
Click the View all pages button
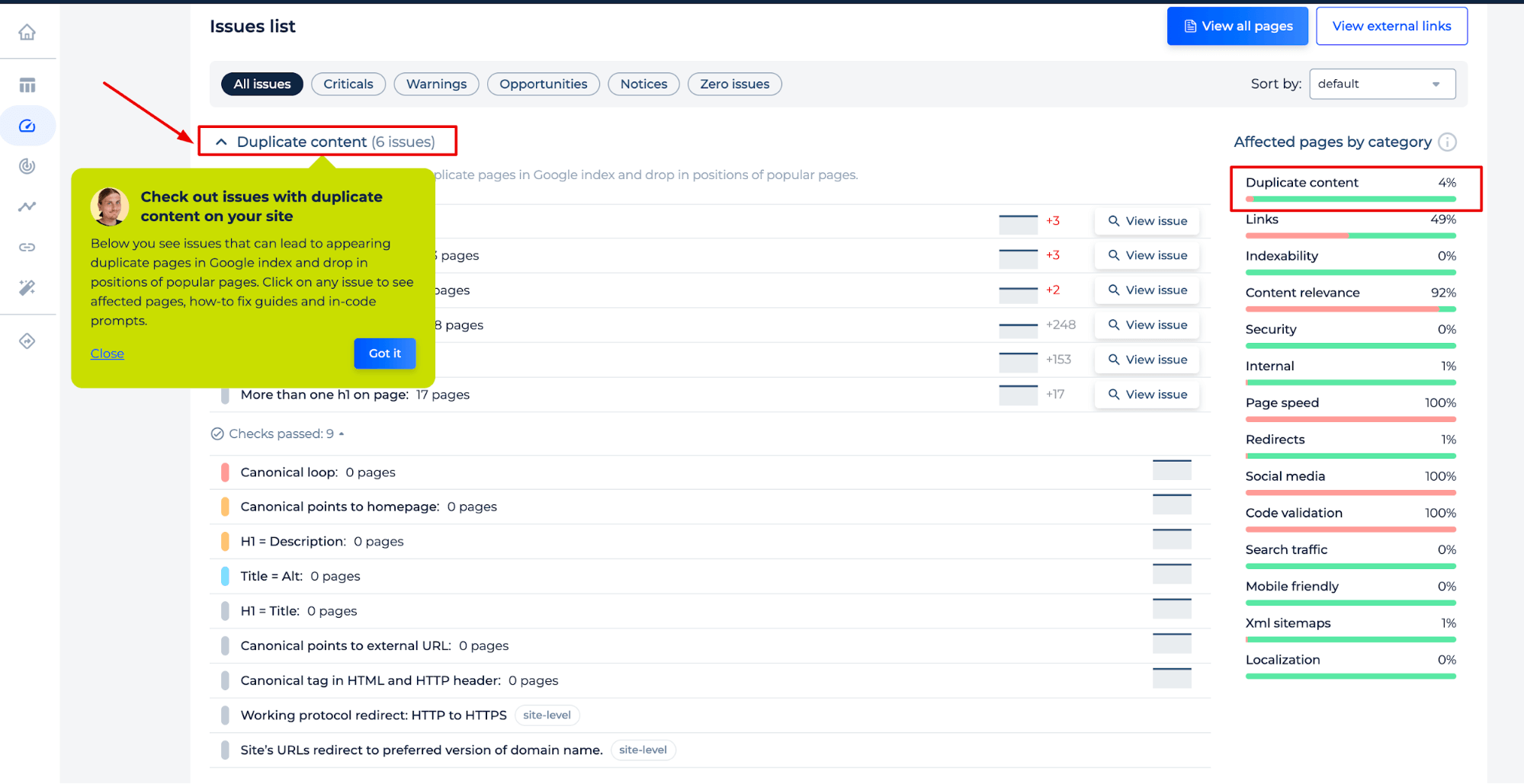[x=1237, y=26]
